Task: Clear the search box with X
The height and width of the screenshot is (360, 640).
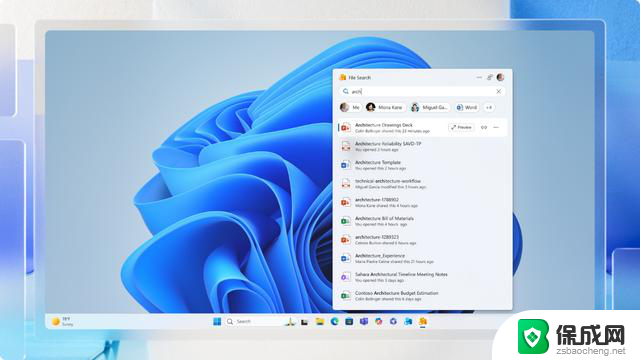Action: [498, 91]
